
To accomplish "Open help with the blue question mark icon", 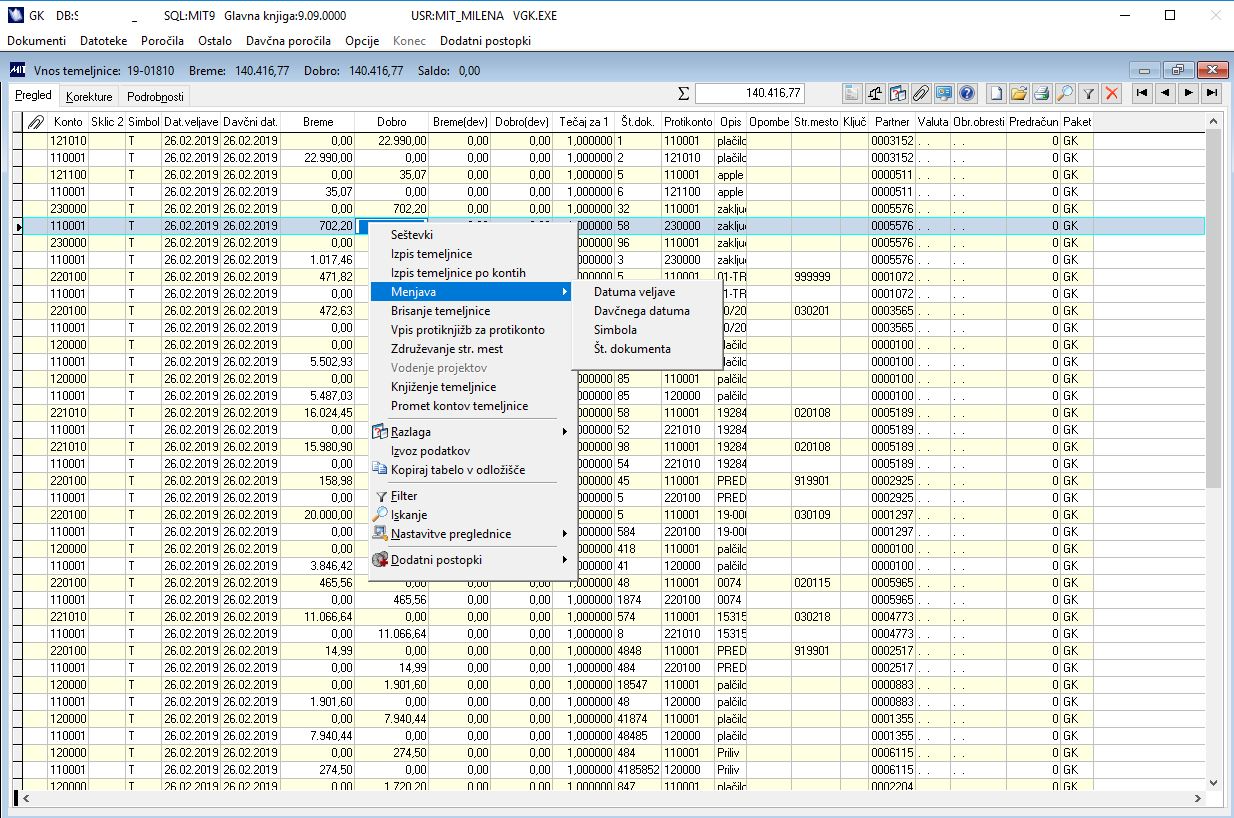I will 966,93.
